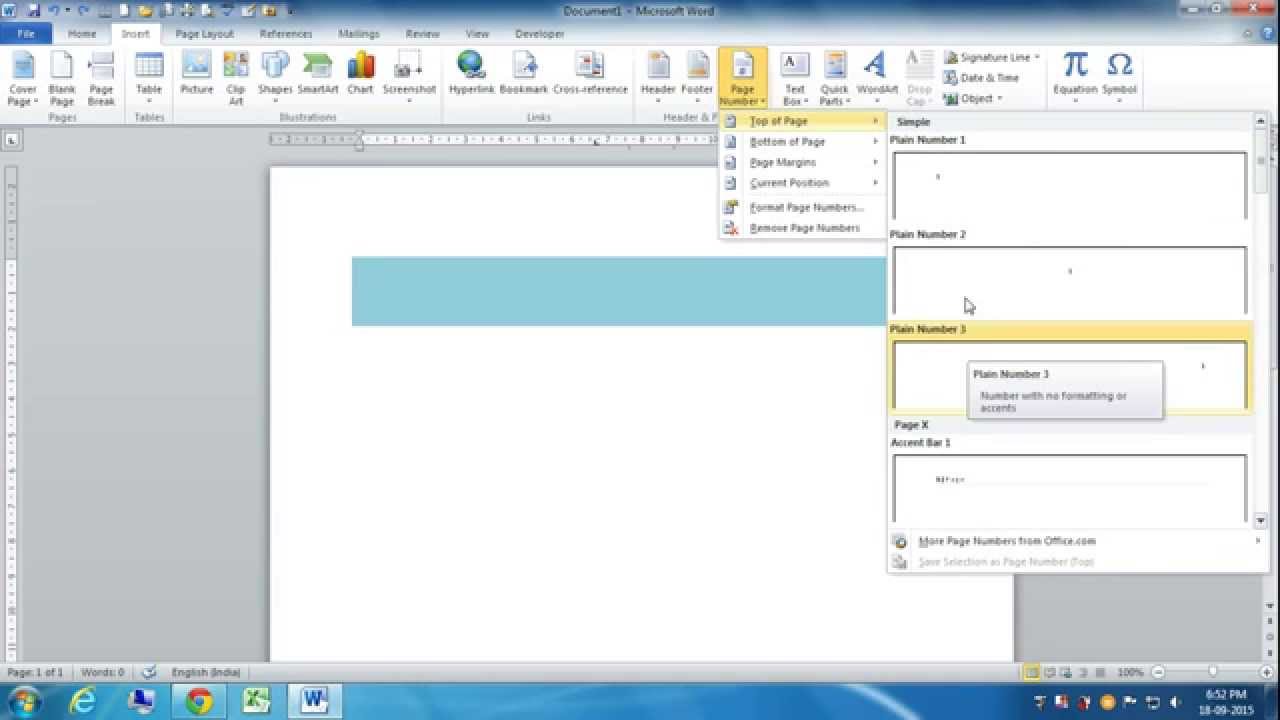Choose Remove Page Numbers option
1280x720 pixels.
click(x=802, y=228)
